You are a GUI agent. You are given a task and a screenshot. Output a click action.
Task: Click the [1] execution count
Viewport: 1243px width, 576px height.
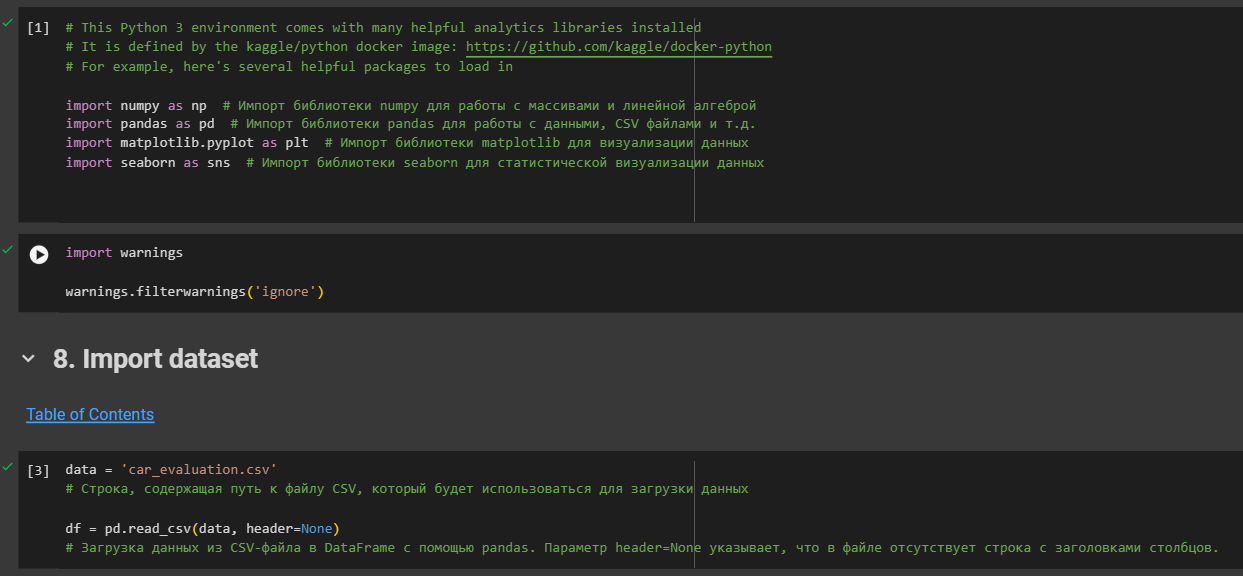[x=39, y=28]
